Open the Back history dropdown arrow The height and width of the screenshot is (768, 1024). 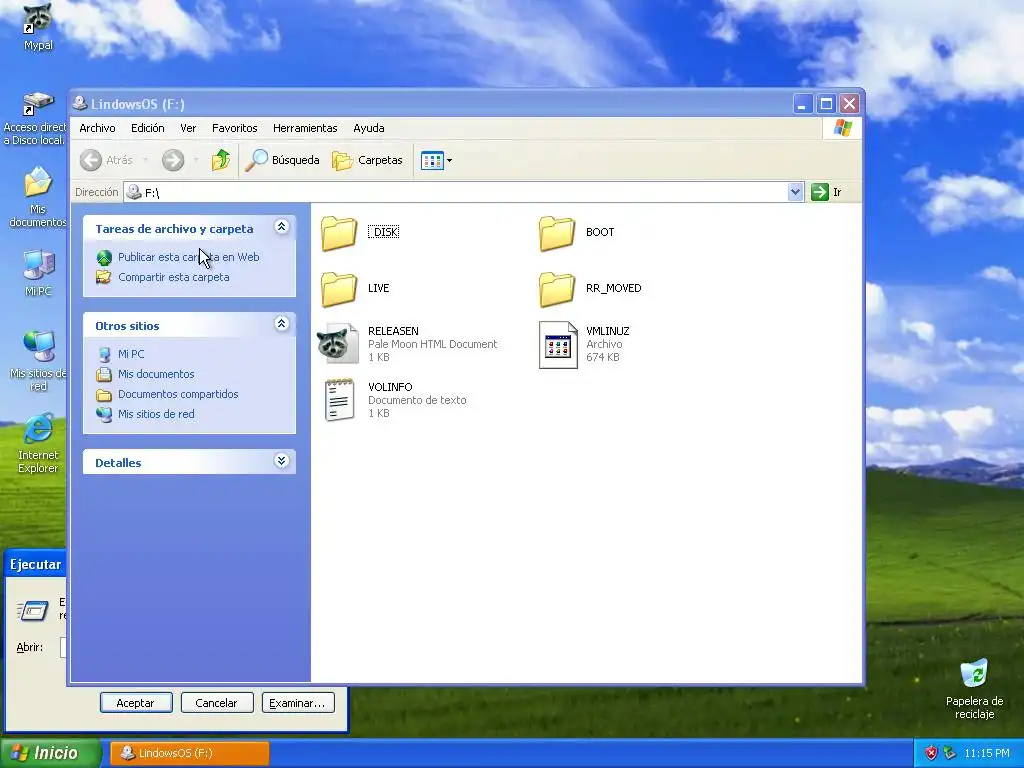click(x=145, y=160)
